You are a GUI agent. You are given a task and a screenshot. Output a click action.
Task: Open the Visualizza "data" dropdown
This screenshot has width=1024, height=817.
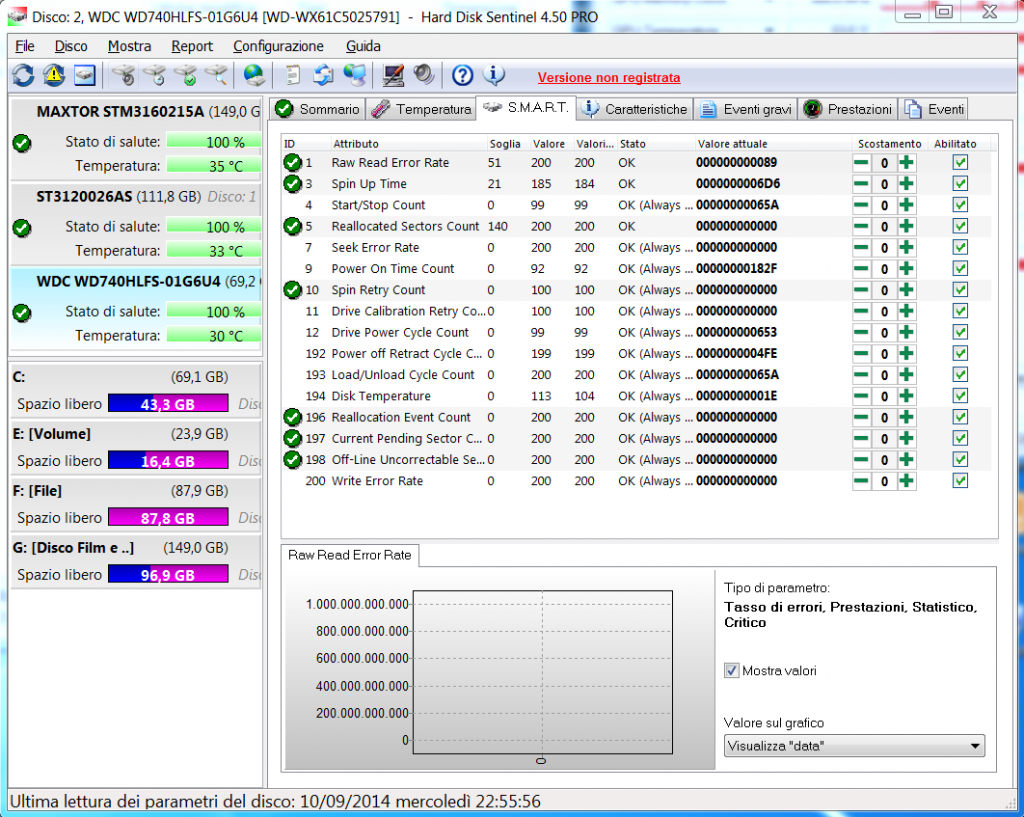[853, 746]
